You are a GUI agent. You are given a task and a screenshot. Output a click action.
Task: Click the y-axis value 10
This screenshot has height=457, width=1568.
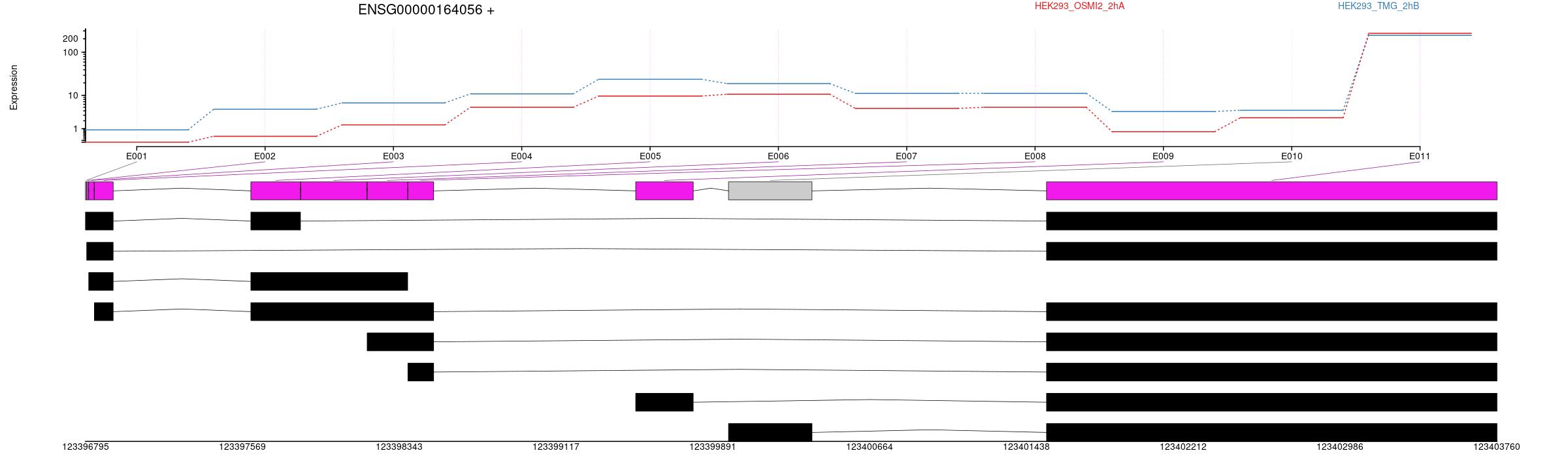click(73, 95)
